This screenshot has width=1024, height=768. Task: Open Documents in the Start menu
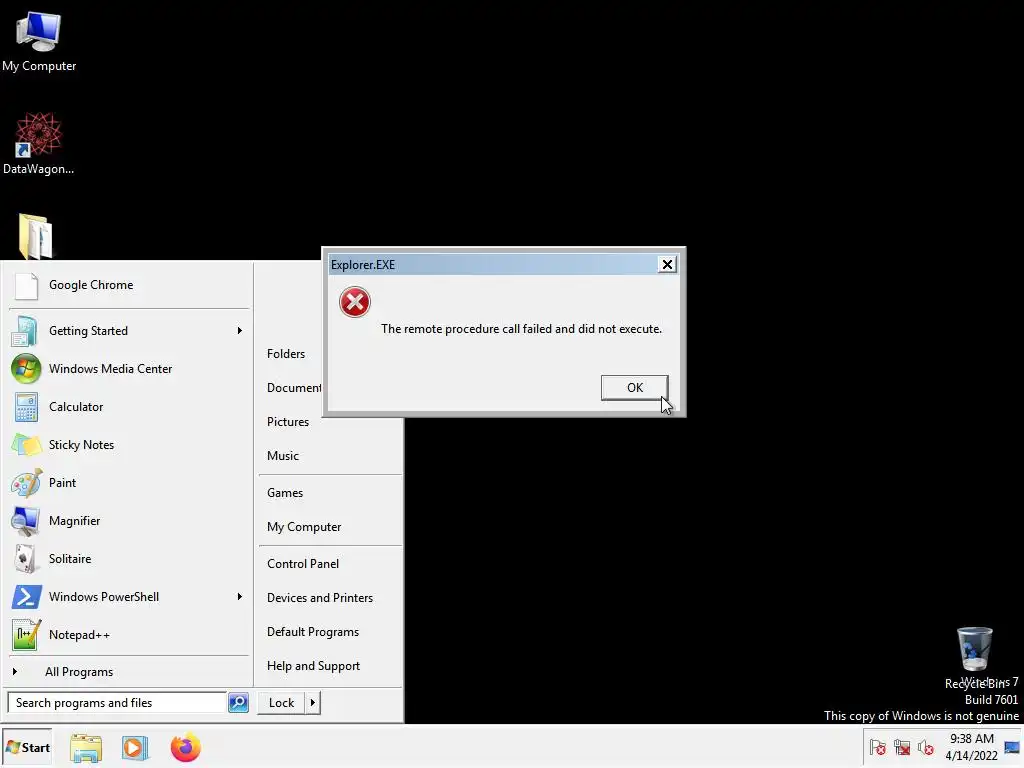click(294, 388)
